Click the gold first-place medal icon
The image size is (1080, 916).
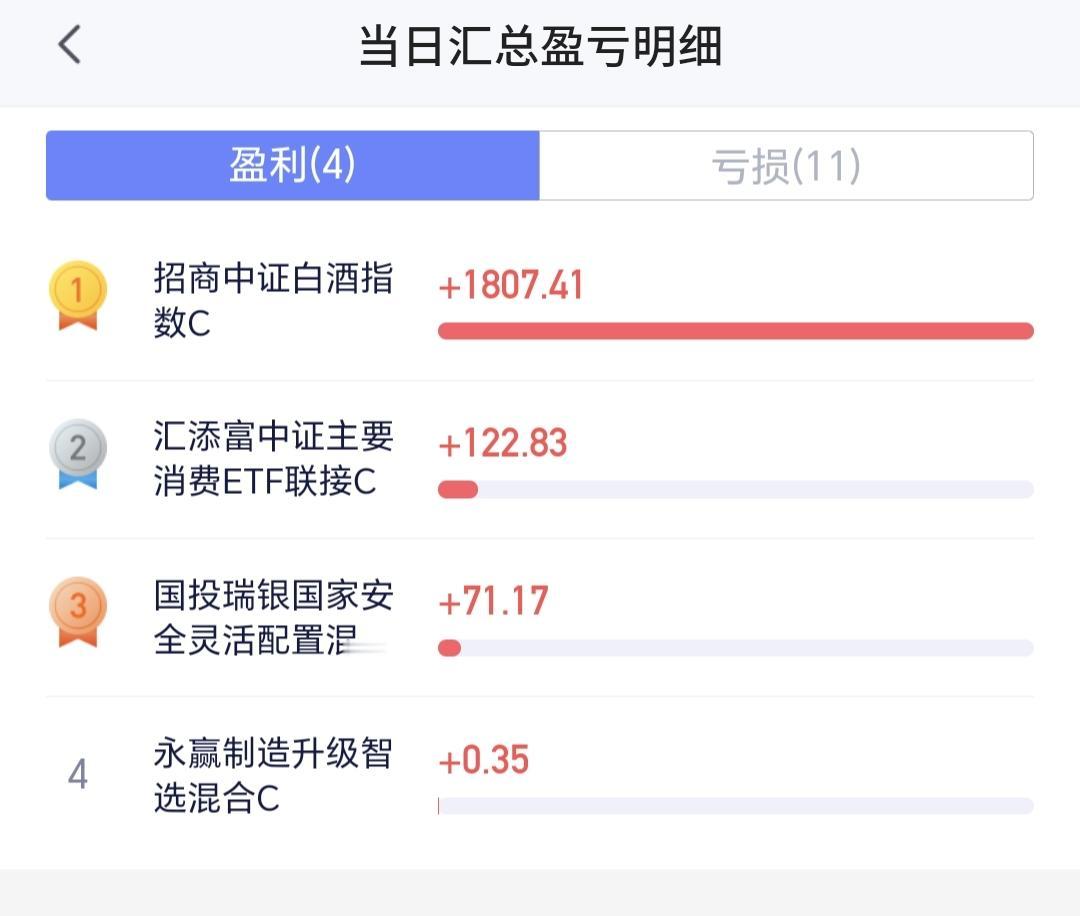point(77,296)
